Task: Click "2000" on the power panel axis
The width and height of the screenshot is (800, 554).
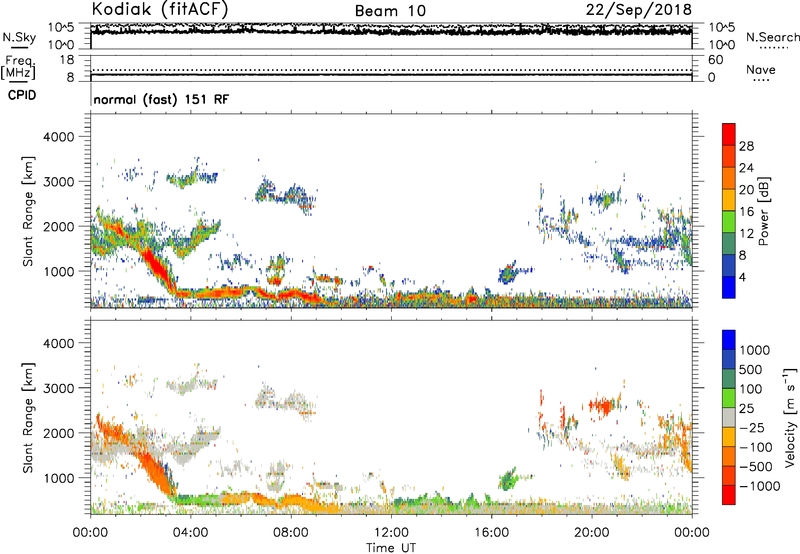Action: coord(59,226)
